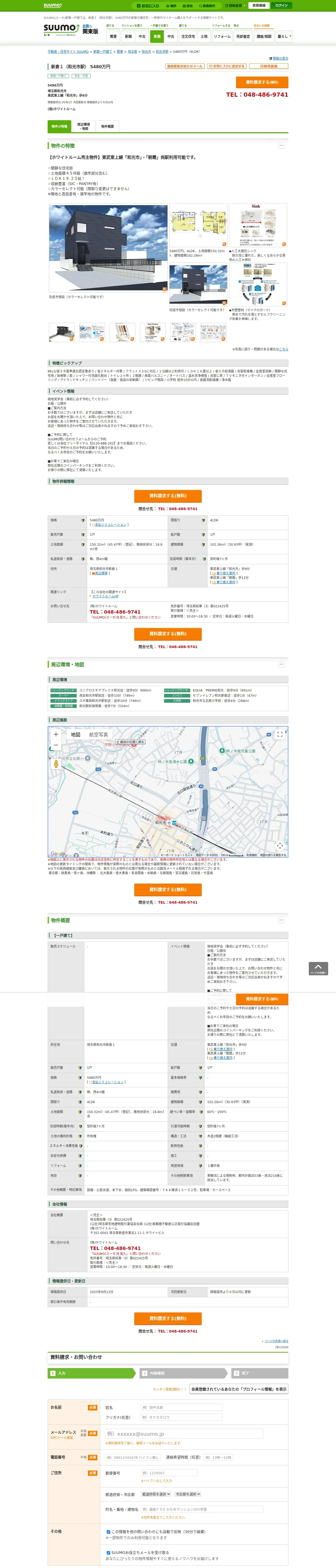Image resolution: width=336 pixels, height=1568 pixels.
Task: Click the 土地面積 help icon in details table
Action: click(x=83, y=545)
